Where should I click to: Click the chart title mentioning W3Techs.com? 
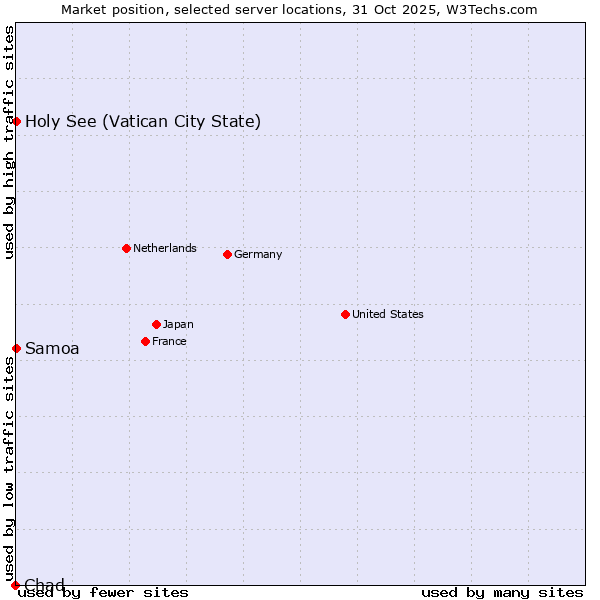click(299, 9)
